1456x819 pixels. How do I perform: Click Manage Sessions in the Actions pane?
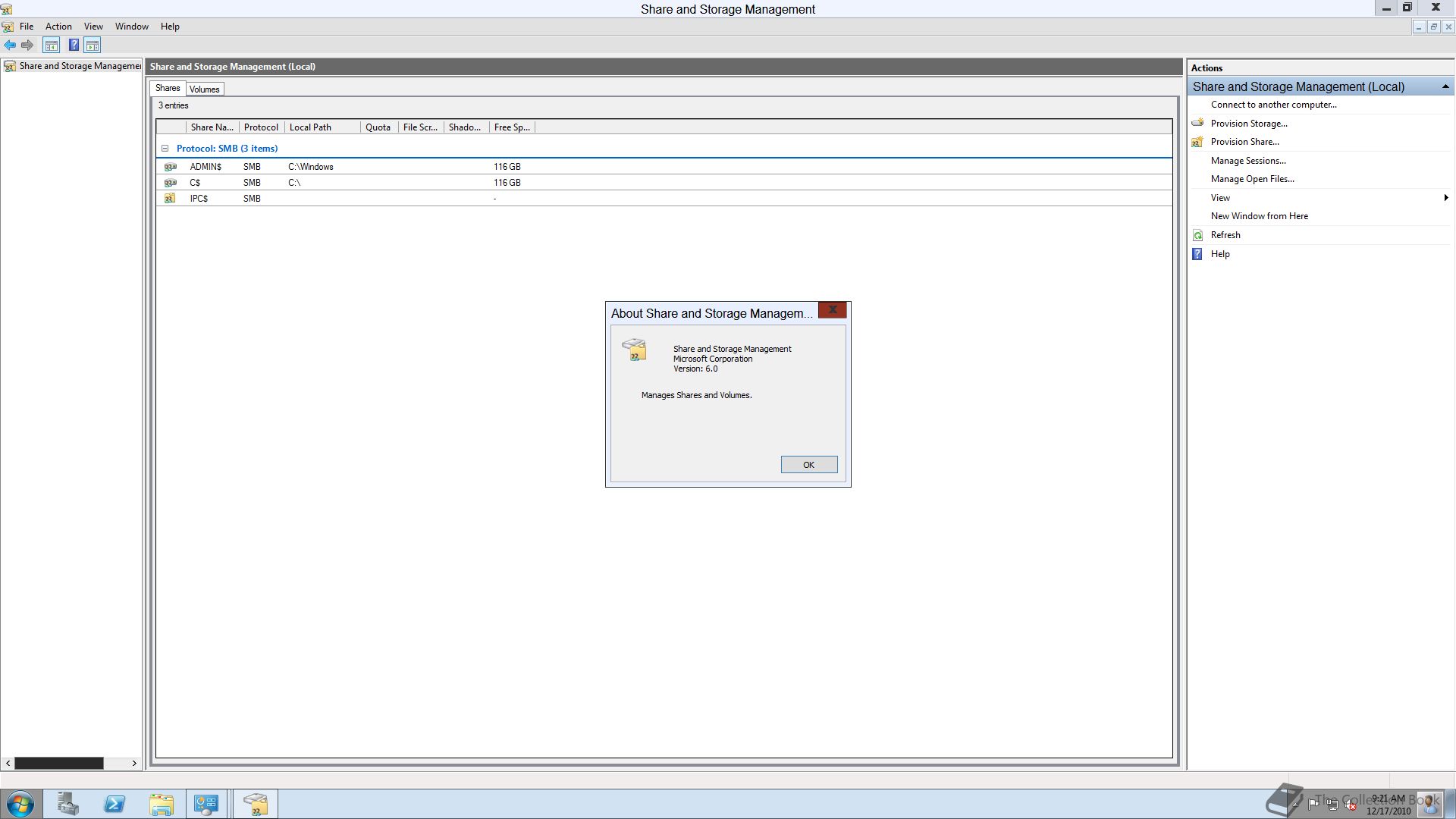pyautogui.click(x=1248, y=161)
